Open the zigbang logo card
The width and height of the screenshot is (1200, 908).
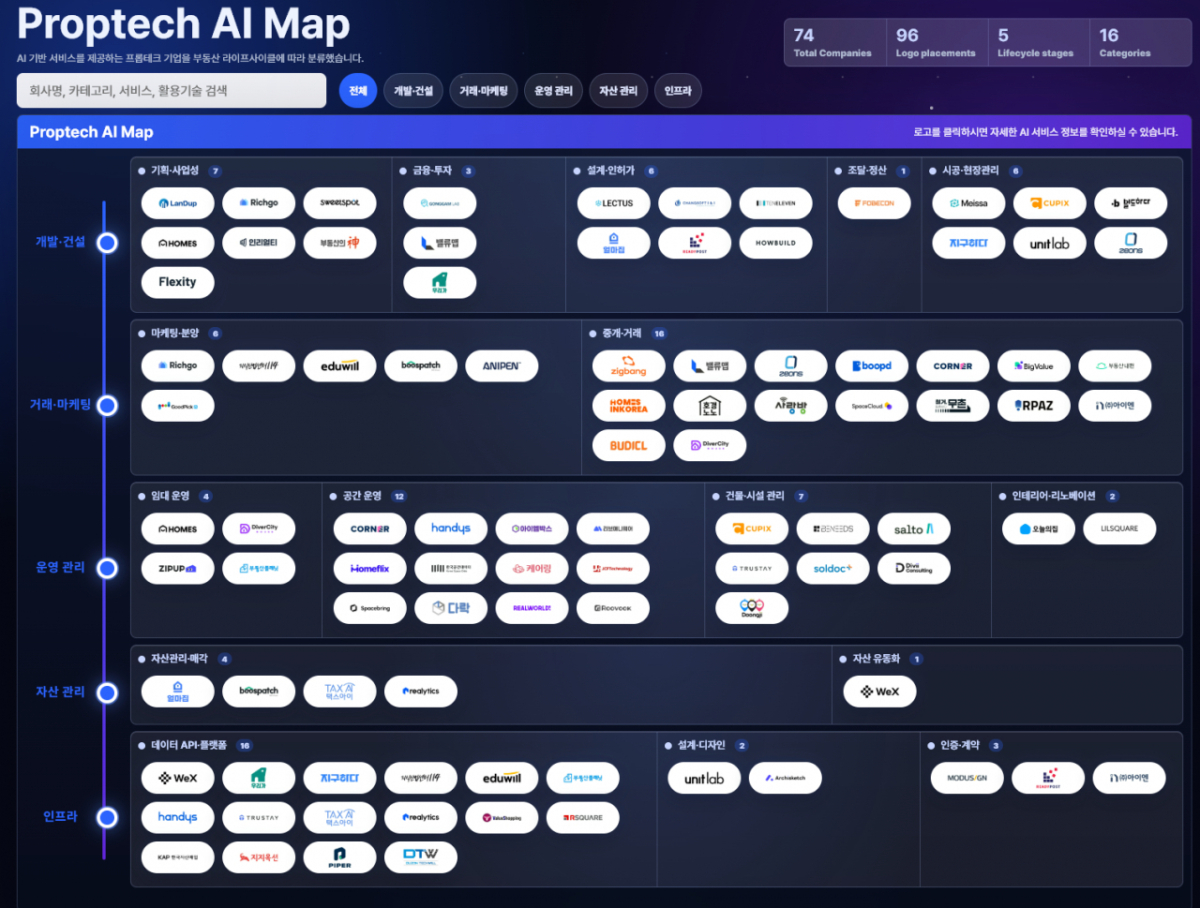click(629, 366)
